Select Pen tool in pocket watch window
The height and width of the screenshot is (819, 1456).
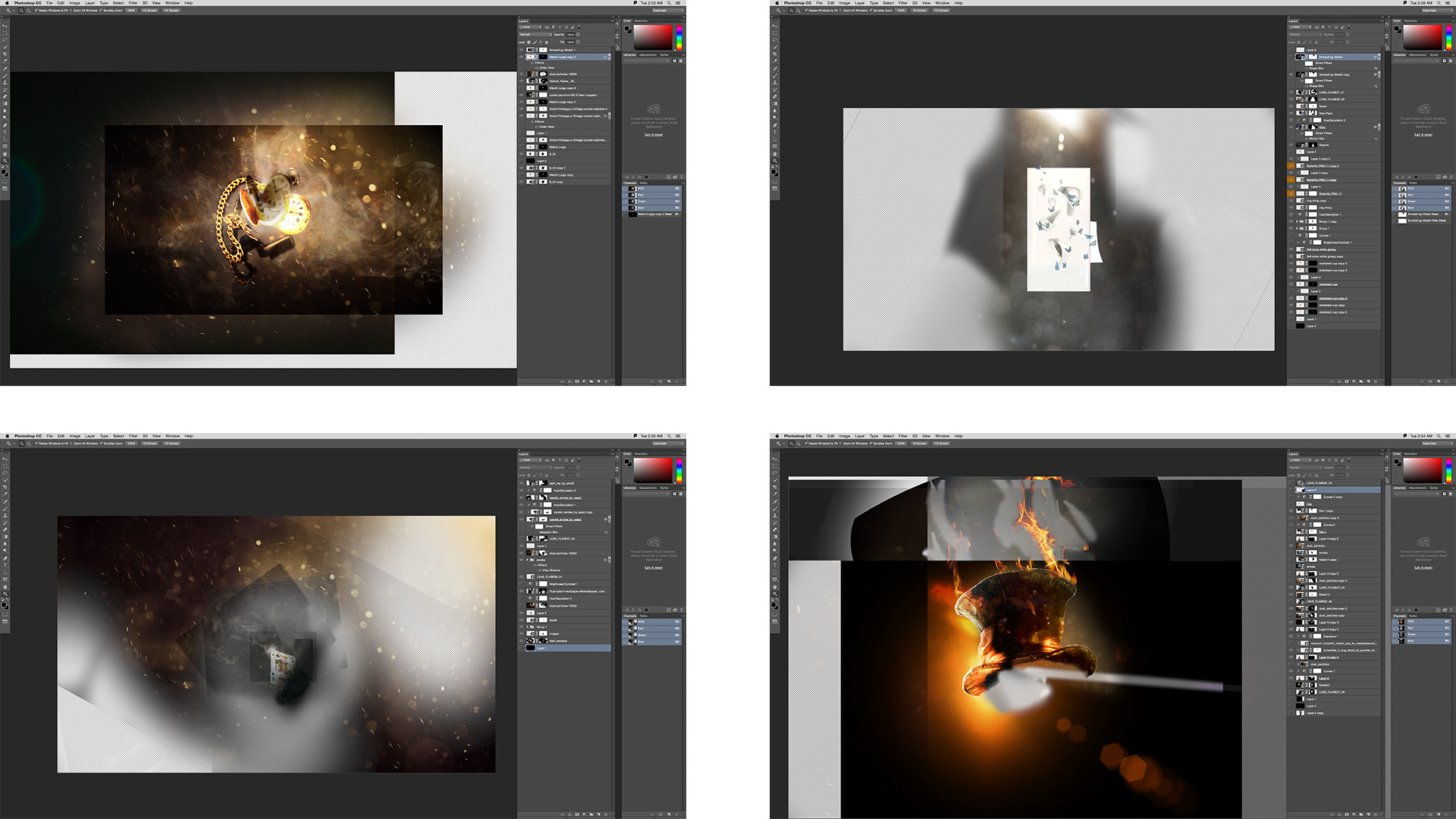[x=5, y=125]
